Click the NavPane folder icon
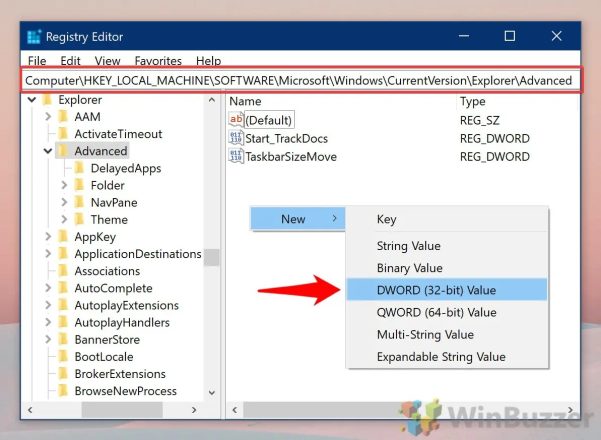This screenshot has height=440, width=601. (79, 202)
